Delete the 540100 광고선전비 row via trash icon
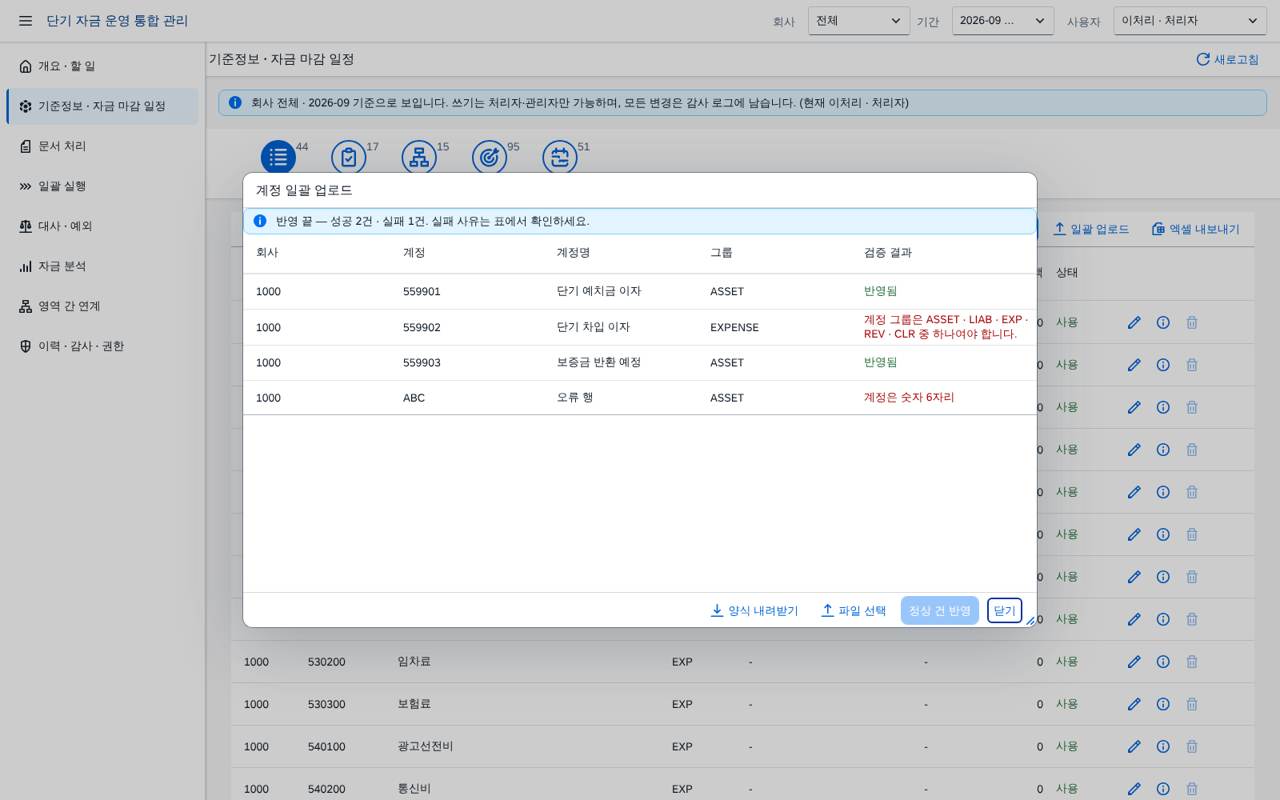Image resolution: width=1280 pixels, height=800 pixels. click(1192, 746)
